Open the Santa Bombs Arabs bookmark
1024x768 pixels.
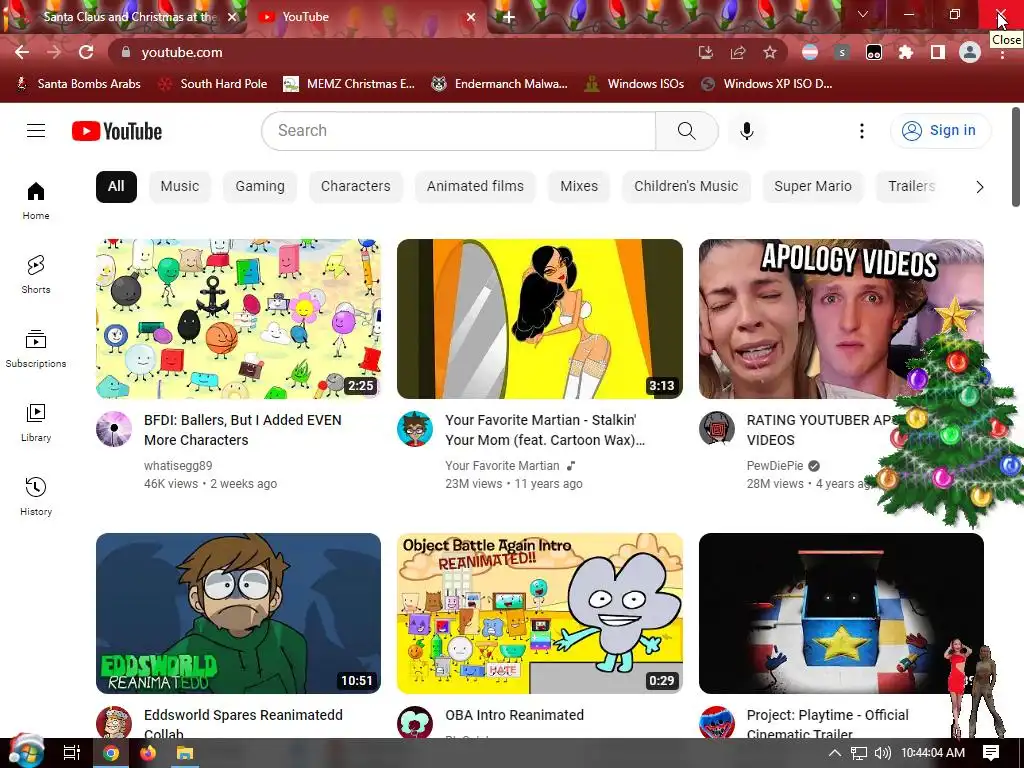78,84
